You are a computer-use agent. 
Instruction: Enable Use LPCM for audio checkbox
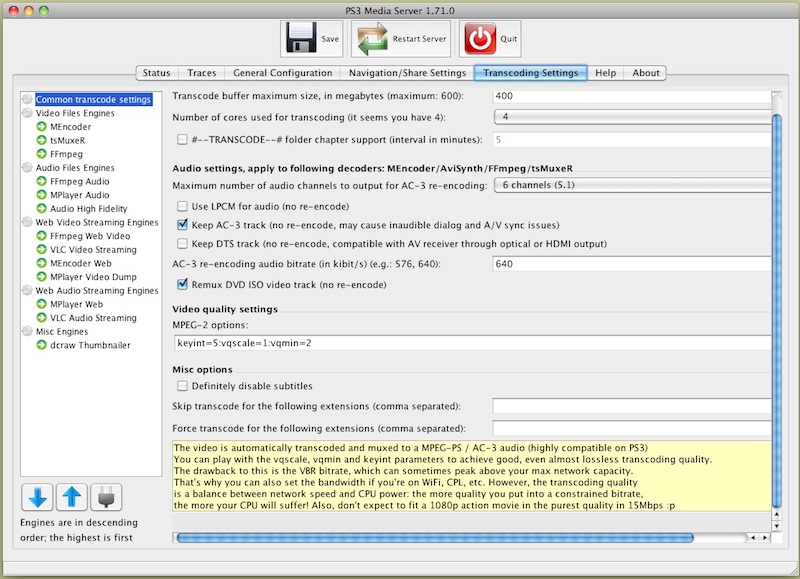182,206
